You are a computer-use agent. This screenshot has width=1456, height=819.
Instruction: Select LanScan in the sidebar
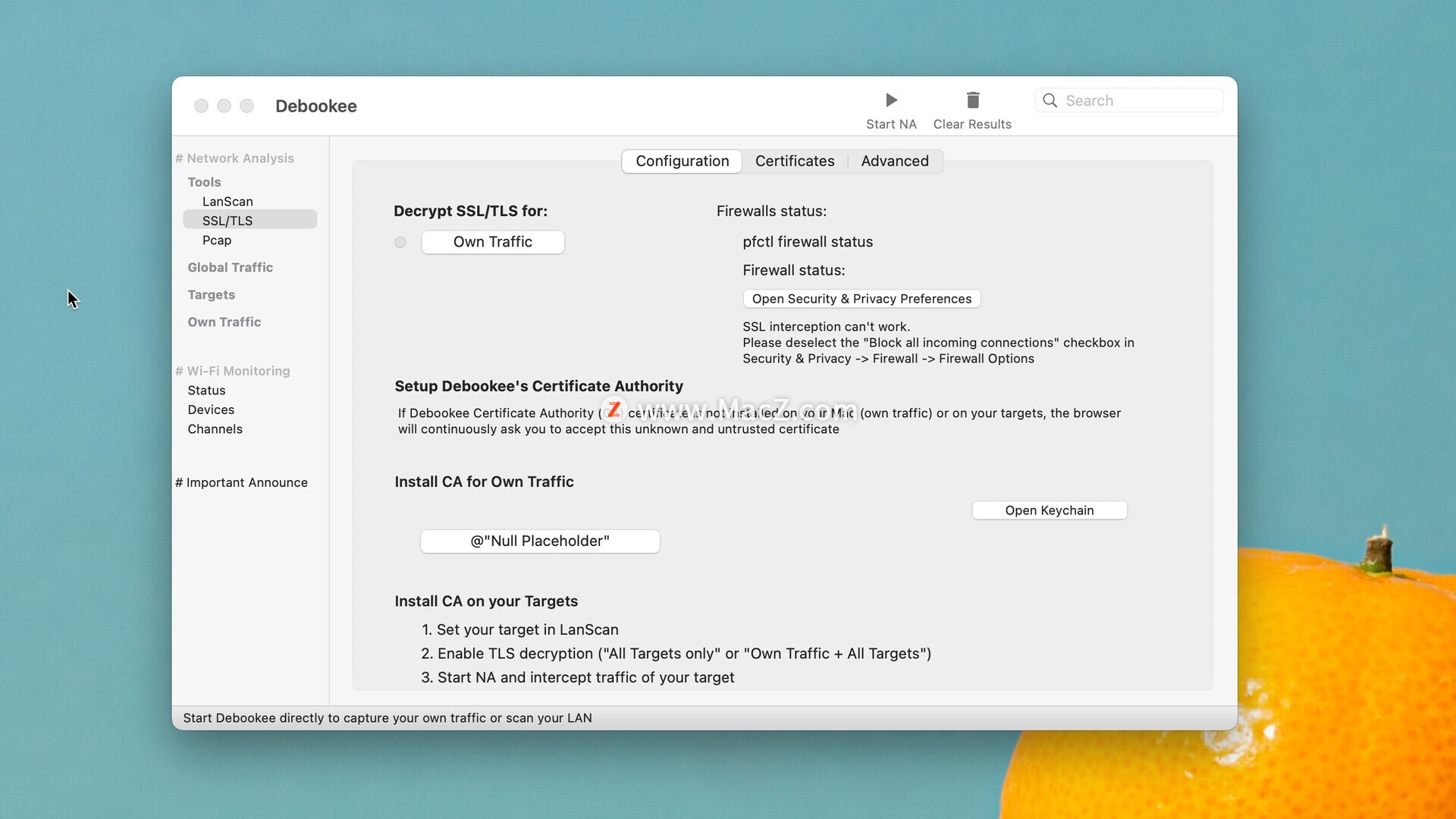click(x=227, y=202)
